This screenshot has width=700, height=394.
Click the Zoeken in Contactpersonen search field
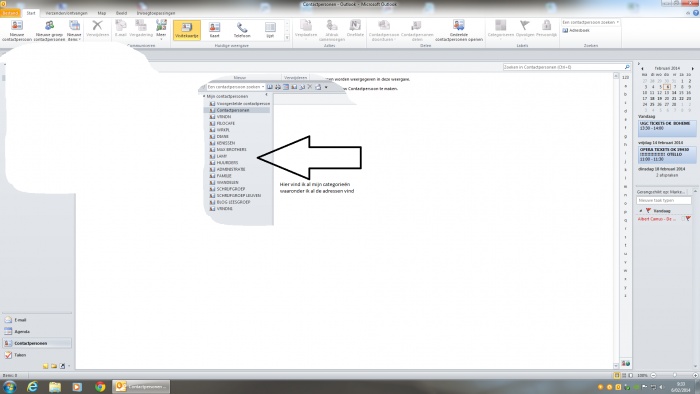click(x=563, y=67)
